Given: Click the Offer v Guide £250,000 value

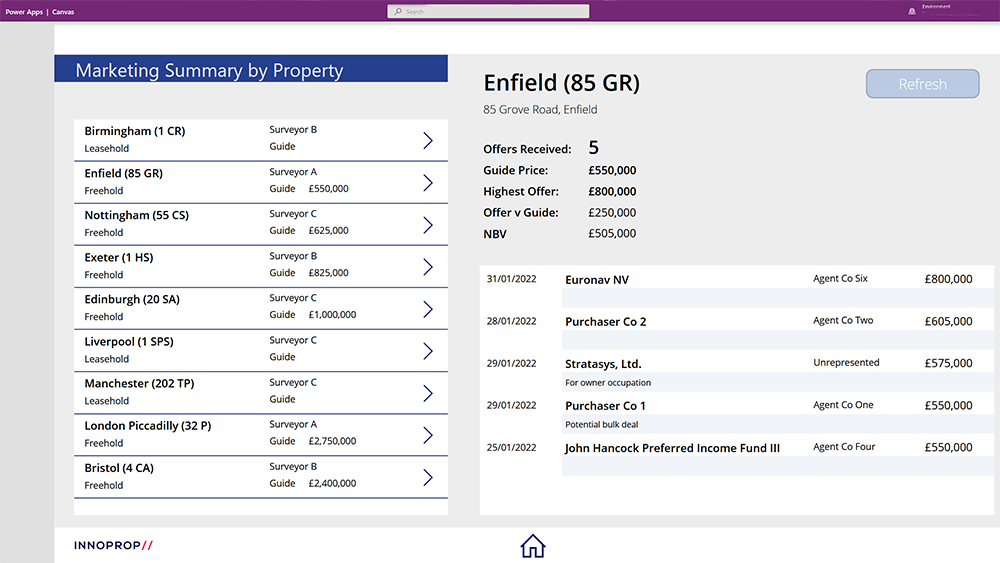Looking at the screenshot, I should [x=612, y=212].
